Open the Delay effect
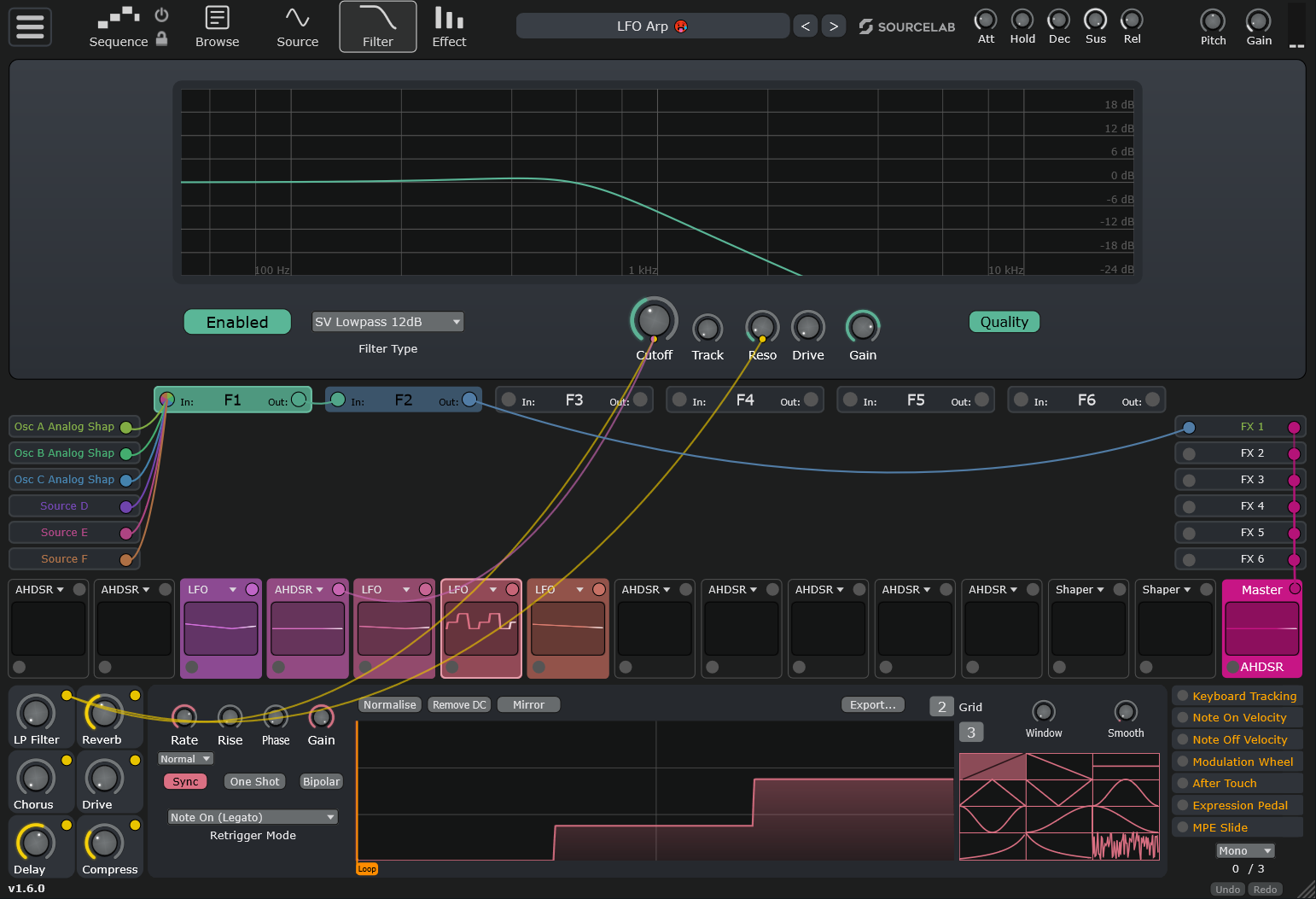The width and height of the screenshot is (1316, 899). point(34,847)
